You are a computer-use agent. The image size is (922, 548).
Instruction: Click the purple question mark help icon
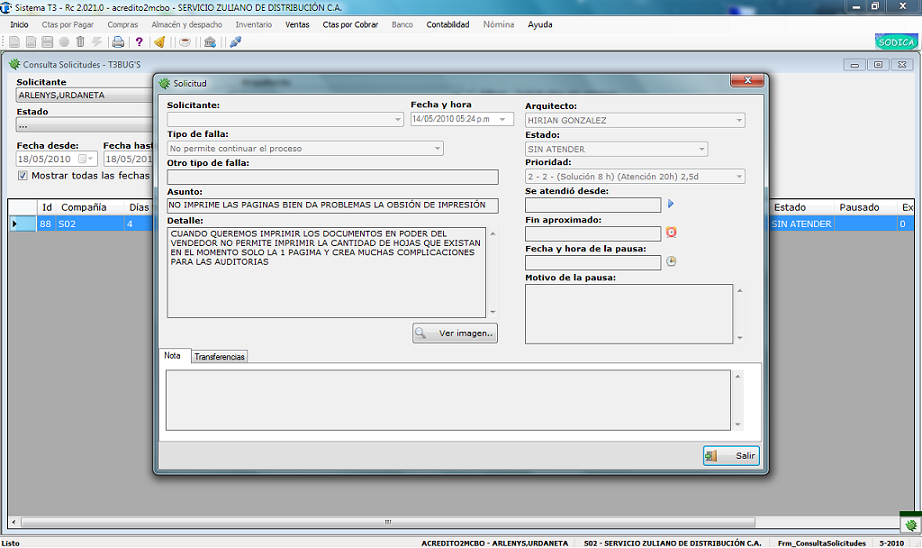pos(139,42)
